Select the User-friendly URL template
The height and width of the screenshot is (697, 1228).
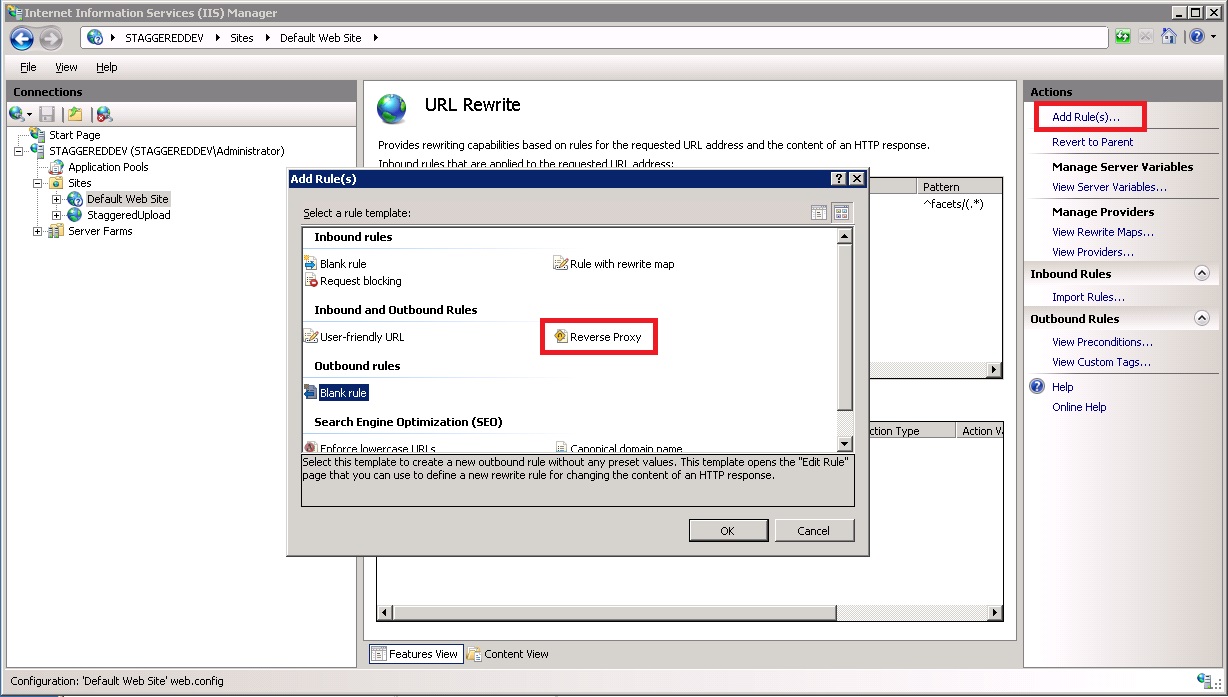[354, 337]
